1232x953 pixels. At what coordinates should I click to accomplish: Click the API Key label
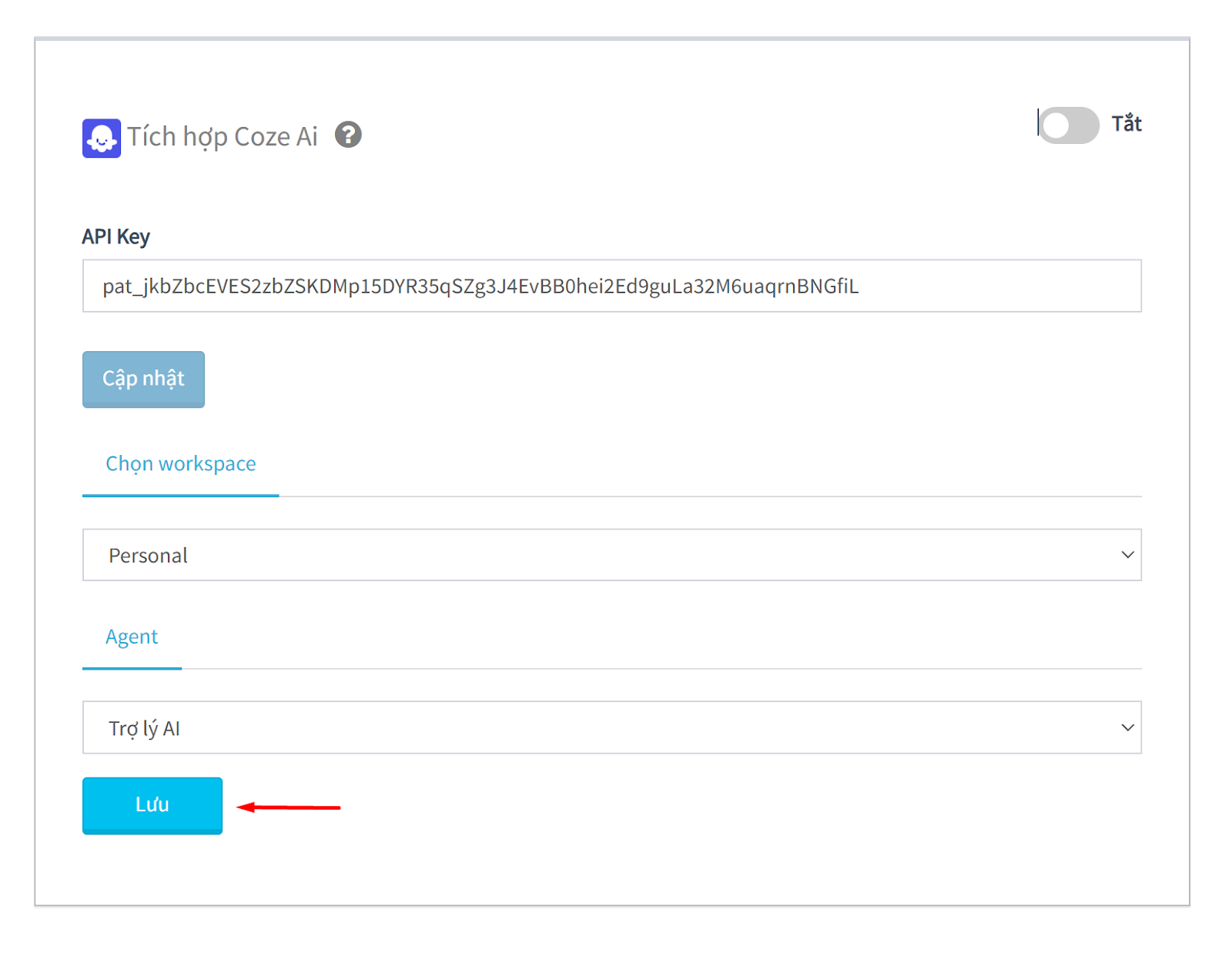116,236
